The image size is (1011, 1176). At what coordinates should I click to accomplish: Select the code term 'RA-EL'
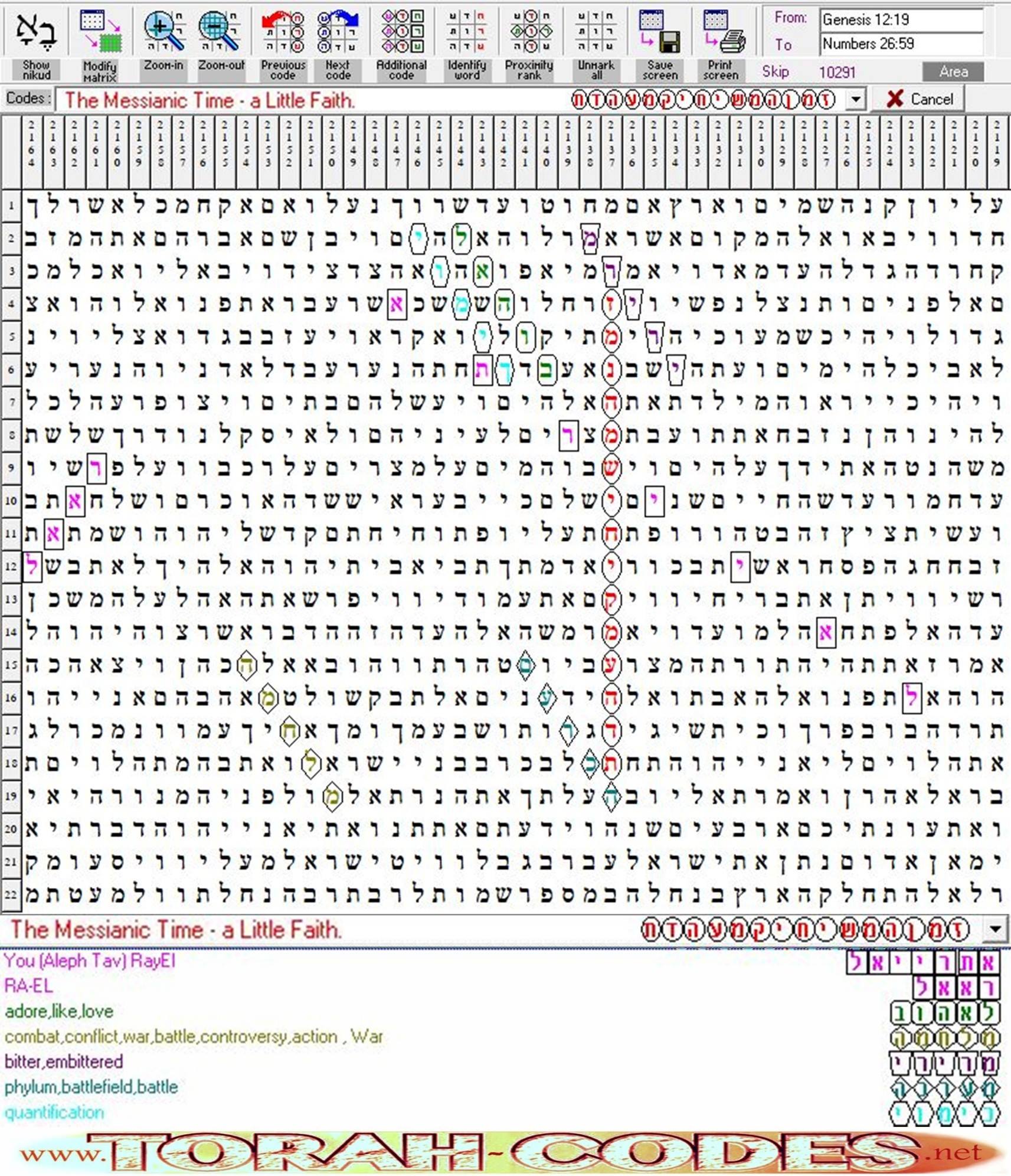coord(28,985)
